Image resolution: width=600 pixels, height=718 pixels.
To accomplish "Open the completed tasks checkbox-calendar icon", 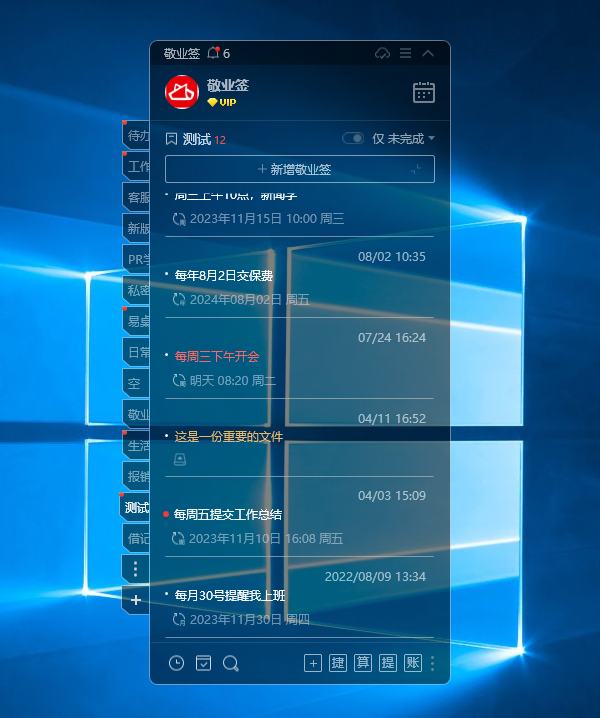I will [x=203, y=663].
